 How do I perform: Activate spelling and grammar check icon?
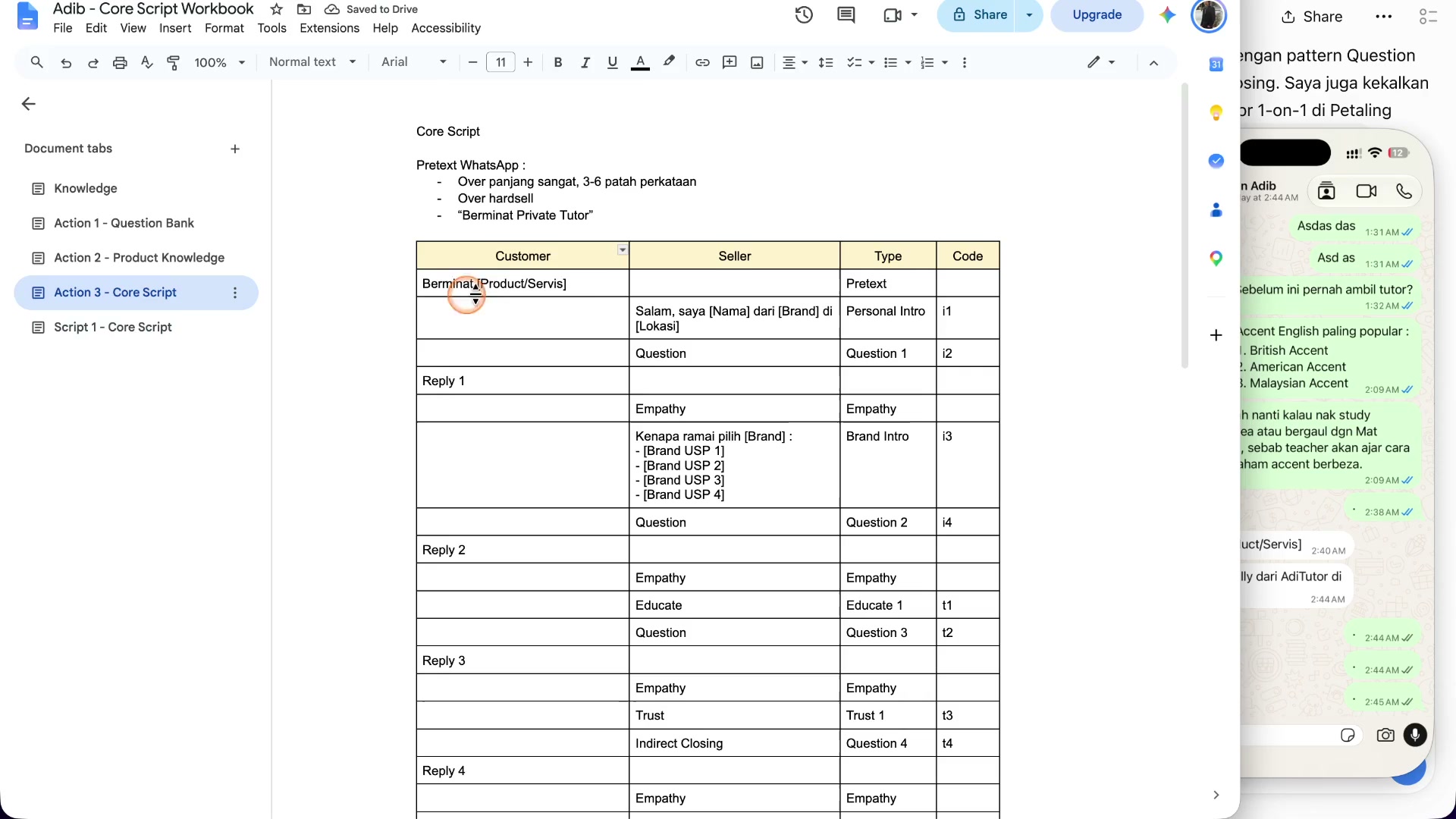click(147, 62)
